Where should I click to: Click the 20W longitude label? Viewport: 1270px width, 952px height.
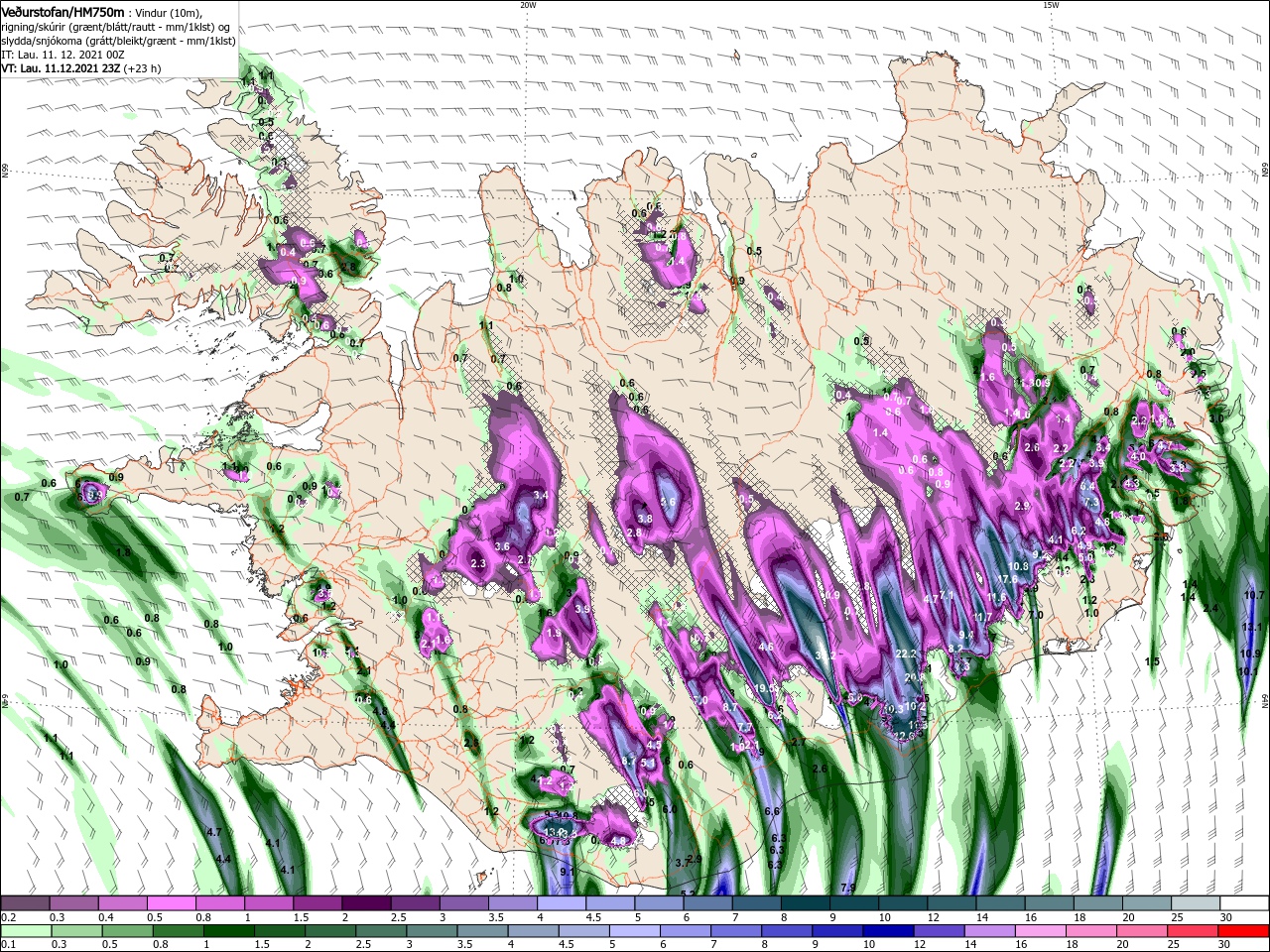click(x=528, y=4)
